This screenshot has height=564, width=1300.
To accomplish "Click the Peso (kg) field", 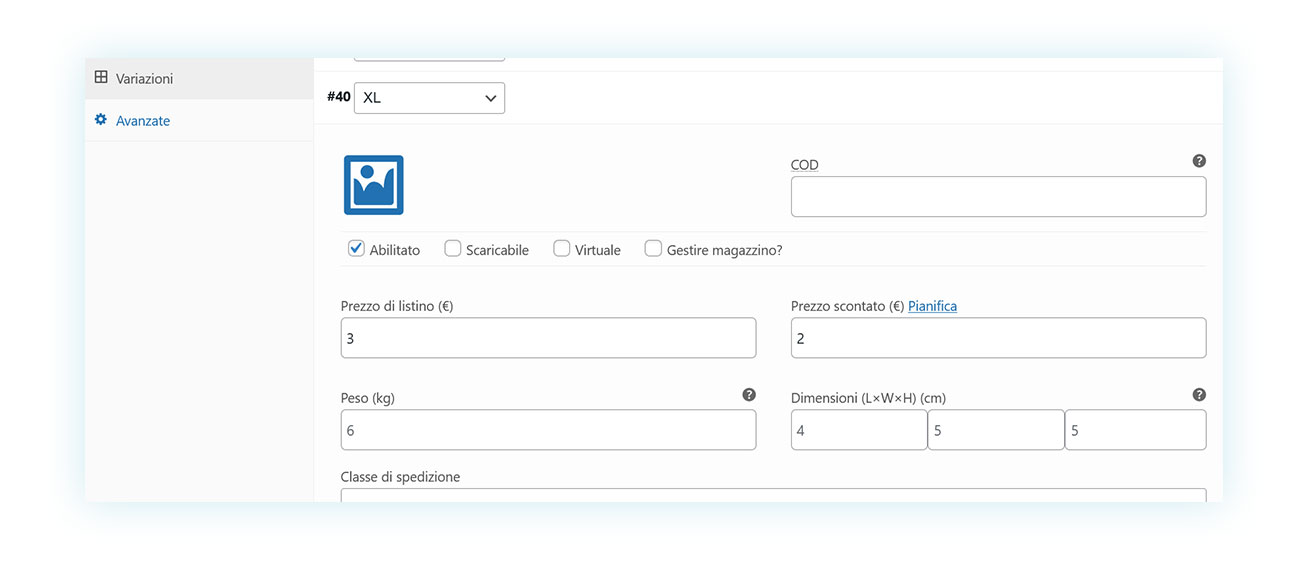I will point(548,430).
